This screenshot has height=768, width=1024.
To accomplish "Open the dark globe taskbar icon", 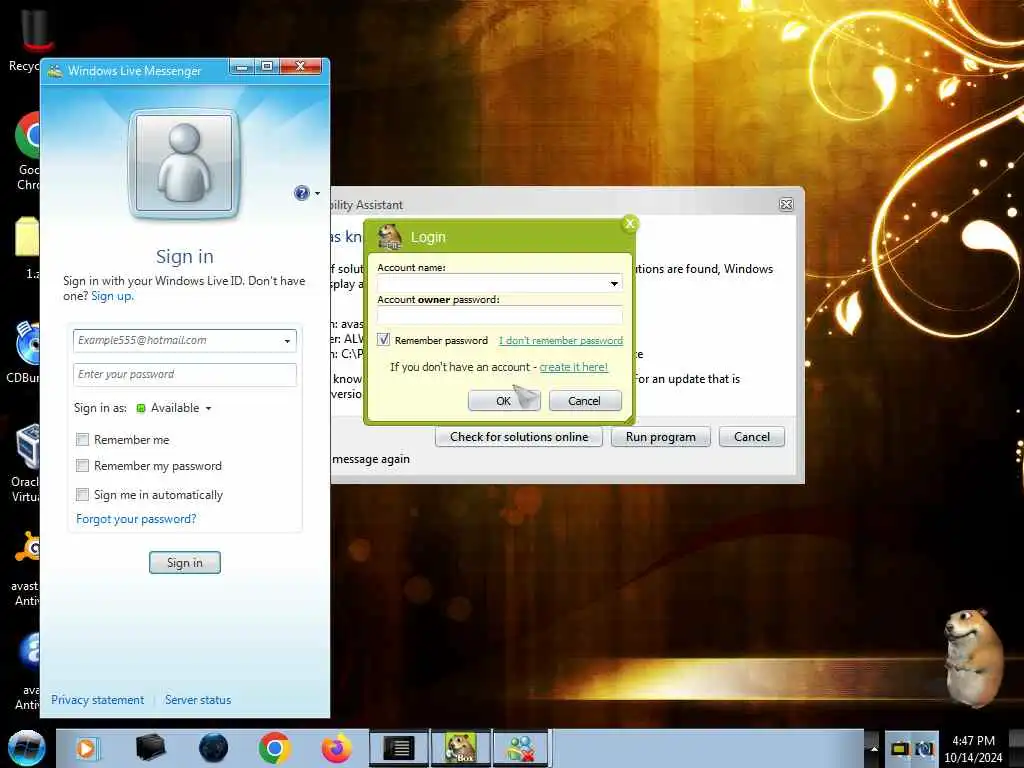I will (x=213, y=748).
